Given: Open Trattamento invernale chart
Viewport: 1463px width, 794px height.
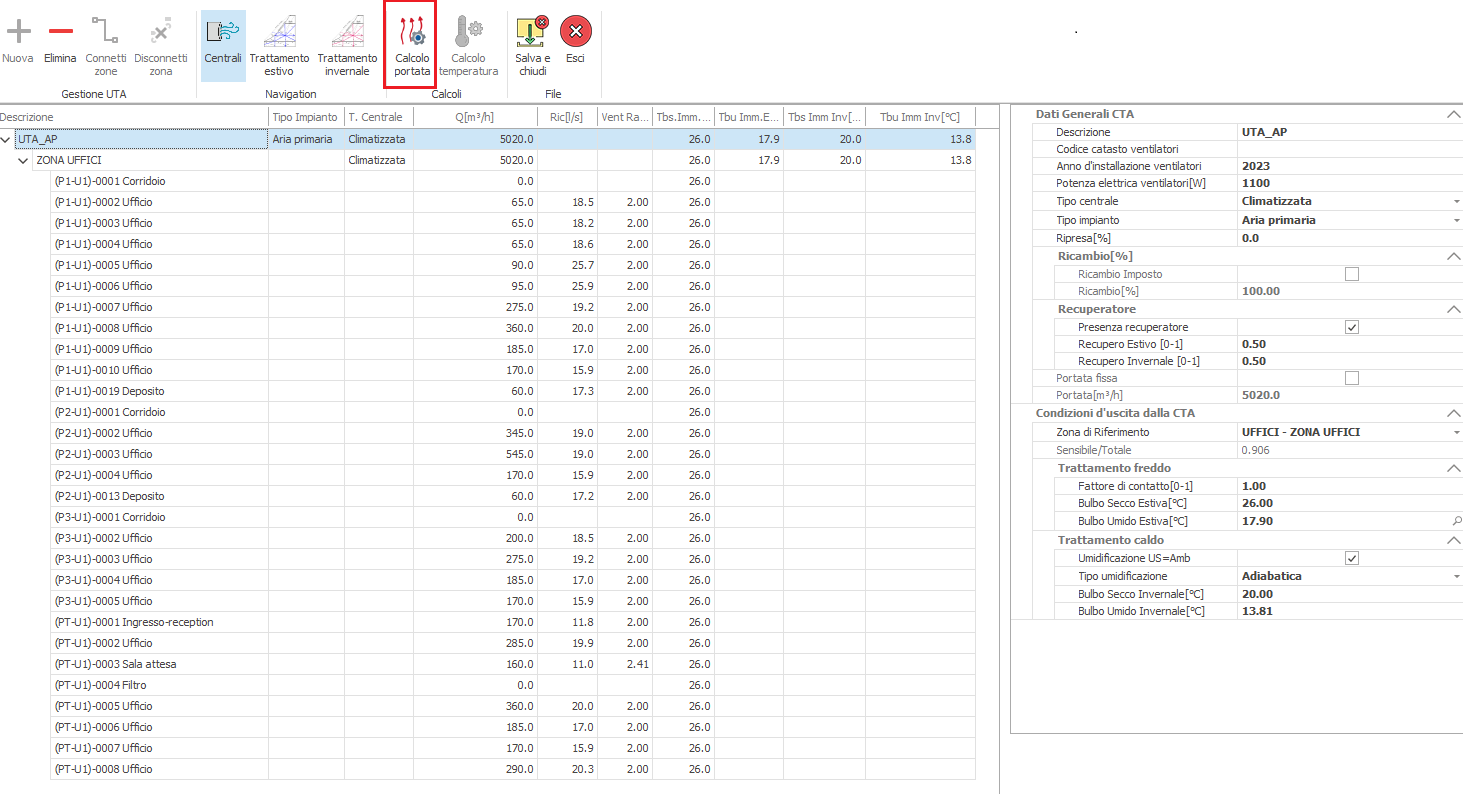Looking at the screenshot, I should pos(347,32).
